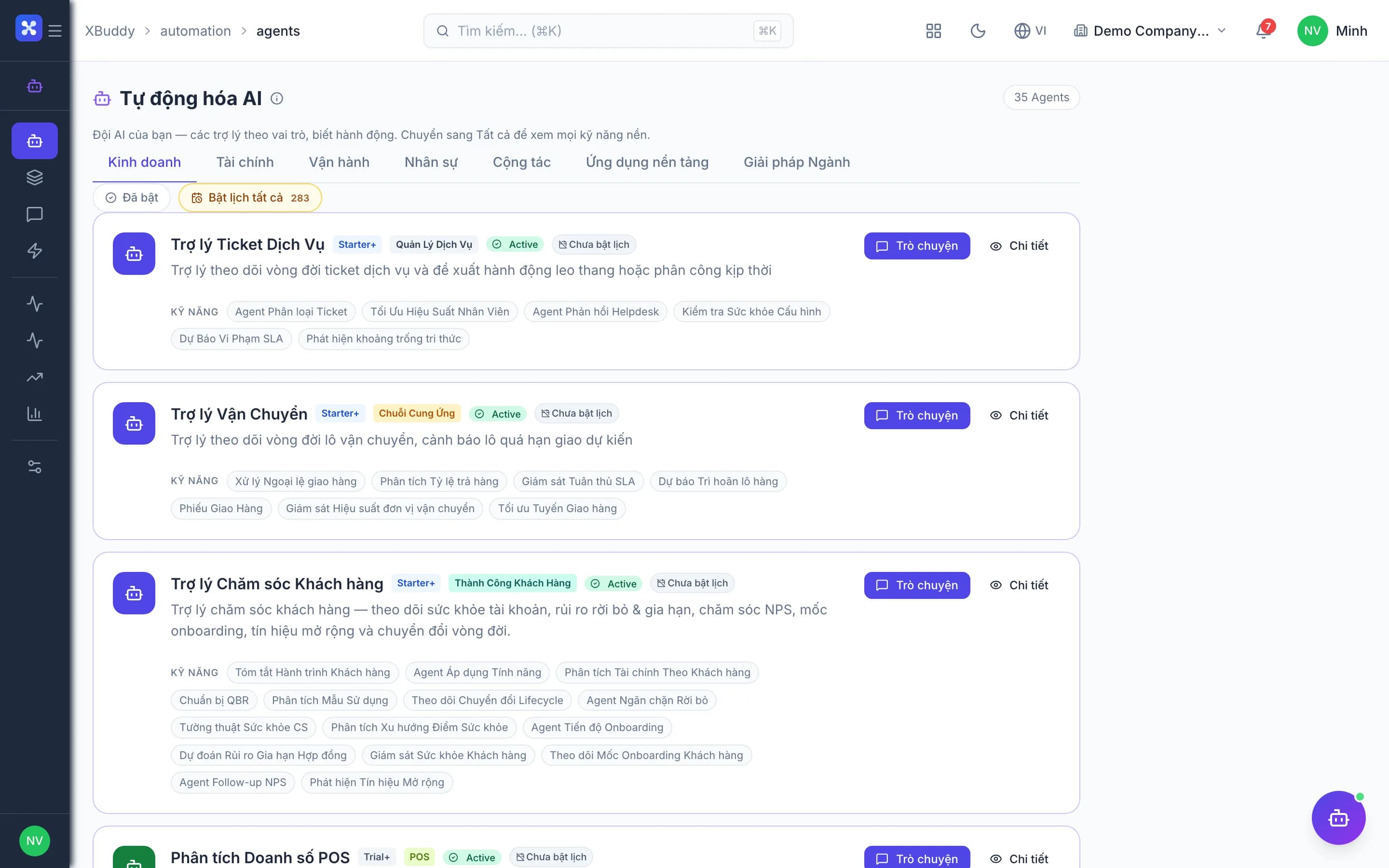The height and width of the screenshot is (868, 1389).
Task: Toggle the Đã bật filter chip
Action: (132, 198)
